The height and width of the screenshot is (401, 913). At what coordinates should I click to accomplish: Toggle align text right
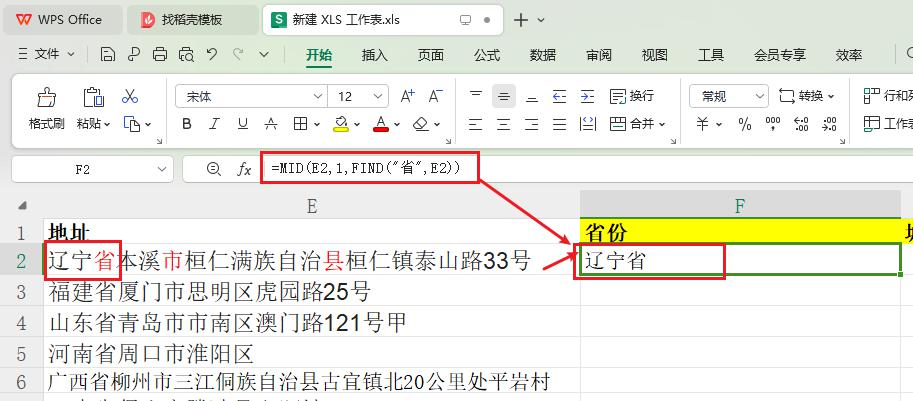tap(532, 124)
